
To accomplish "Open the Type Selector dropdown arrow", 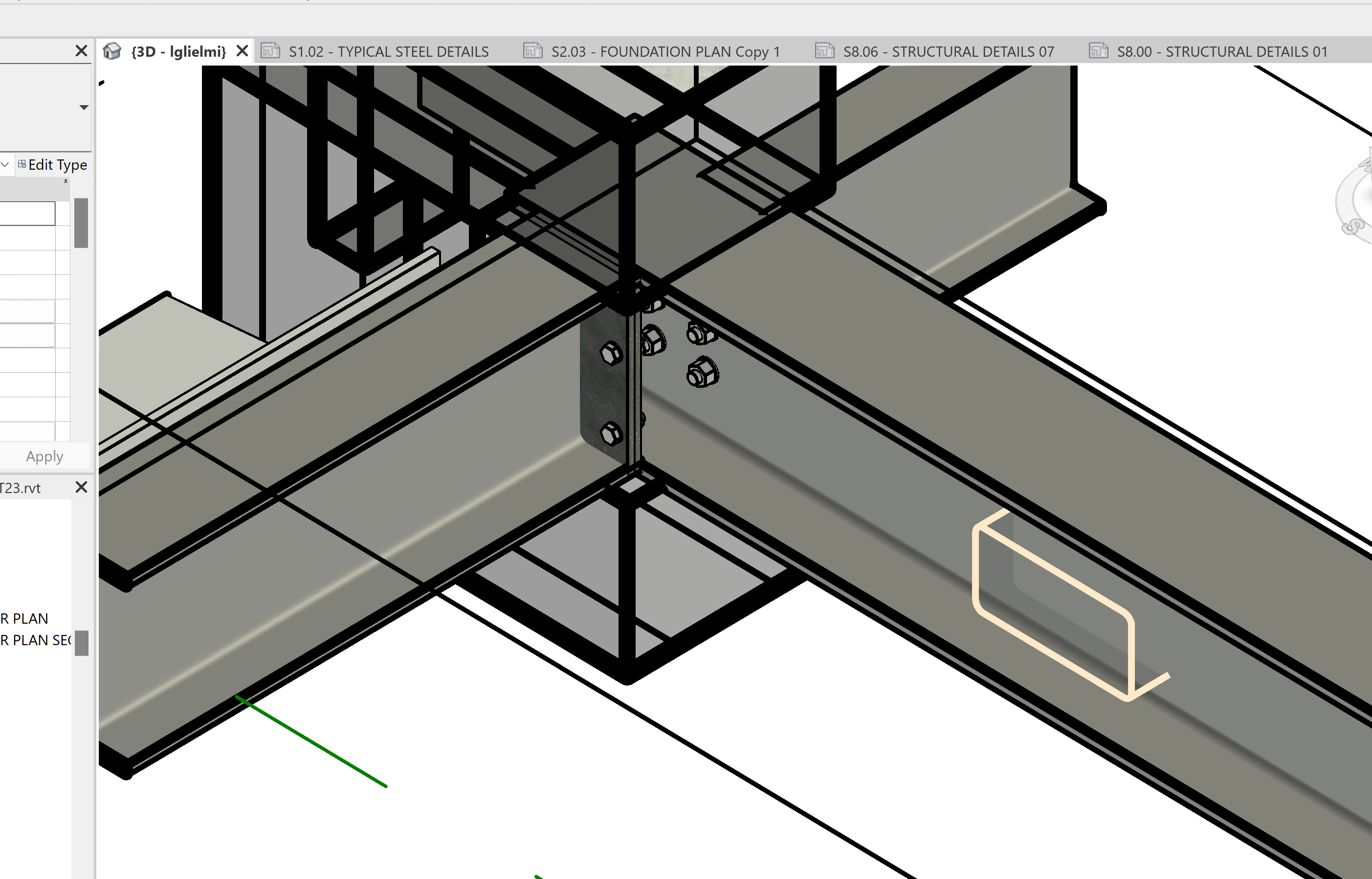I will pyautogui.click(x=84, y=107).
